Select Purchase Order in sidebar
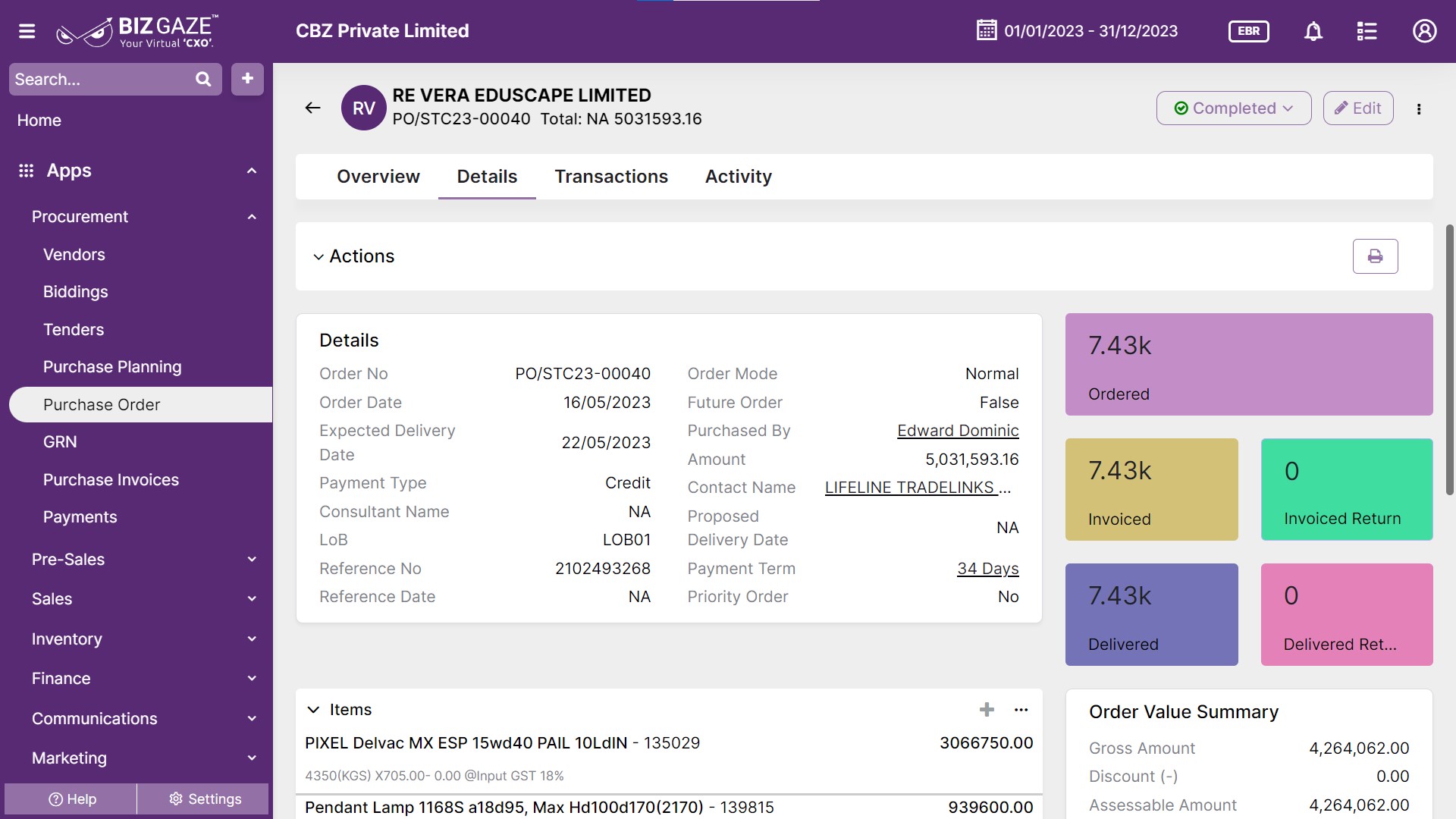This screenshot has height=819, width=1456. [140, 405]
